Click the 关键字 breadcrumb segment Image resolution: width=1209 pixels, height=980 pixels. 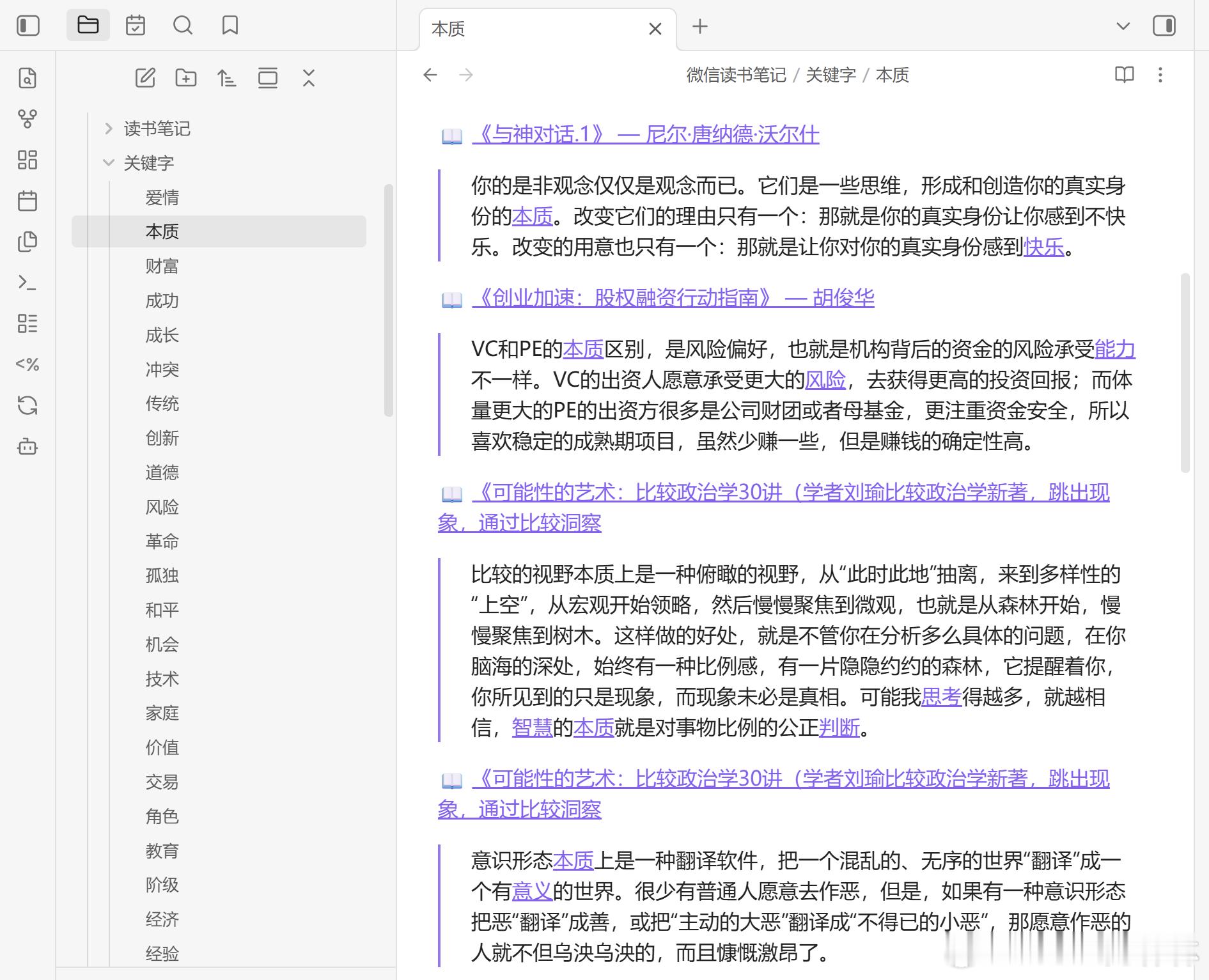(x=831, y=75)
